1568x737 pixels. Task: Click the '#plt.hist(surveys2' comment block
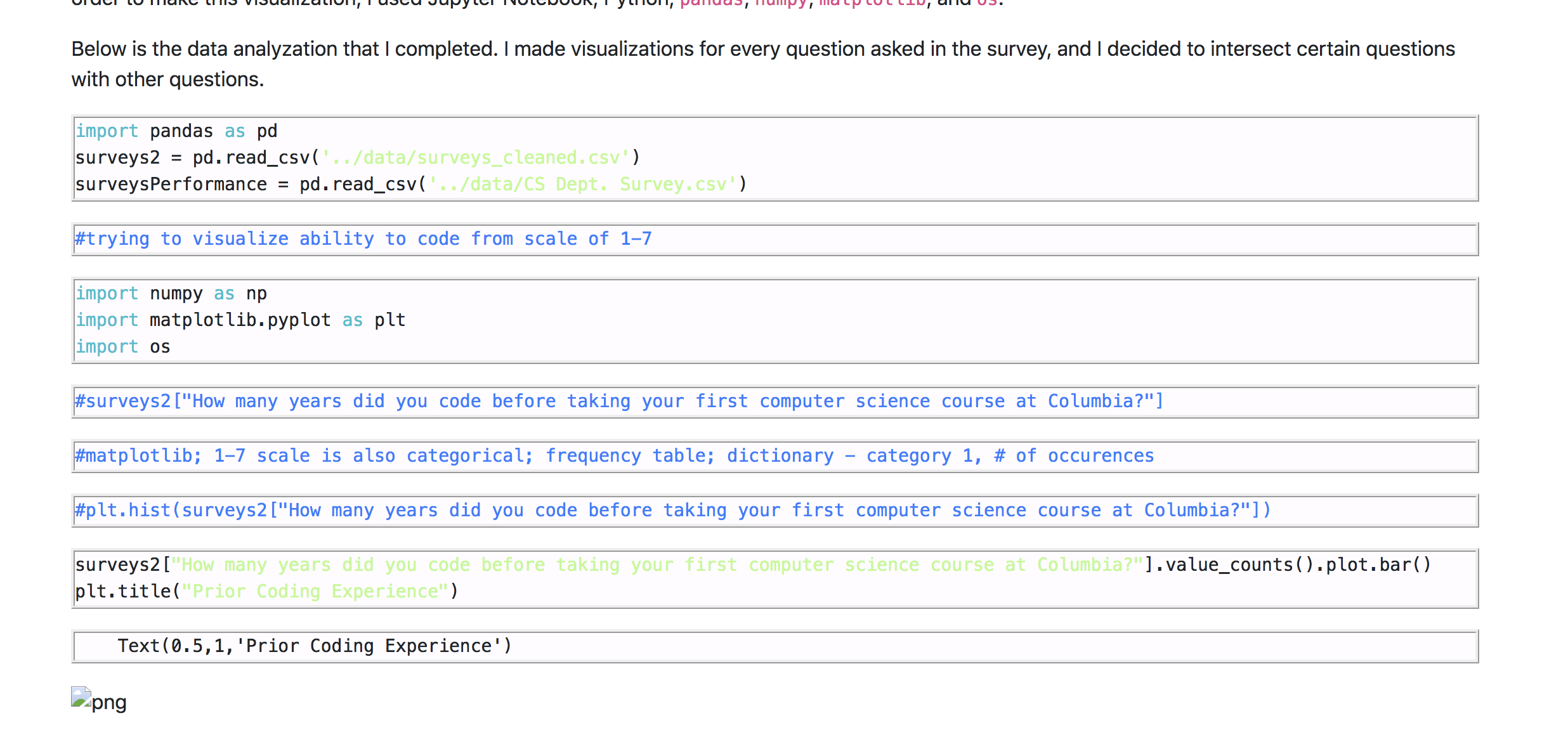pyautogui.click(x=672, y=511)
